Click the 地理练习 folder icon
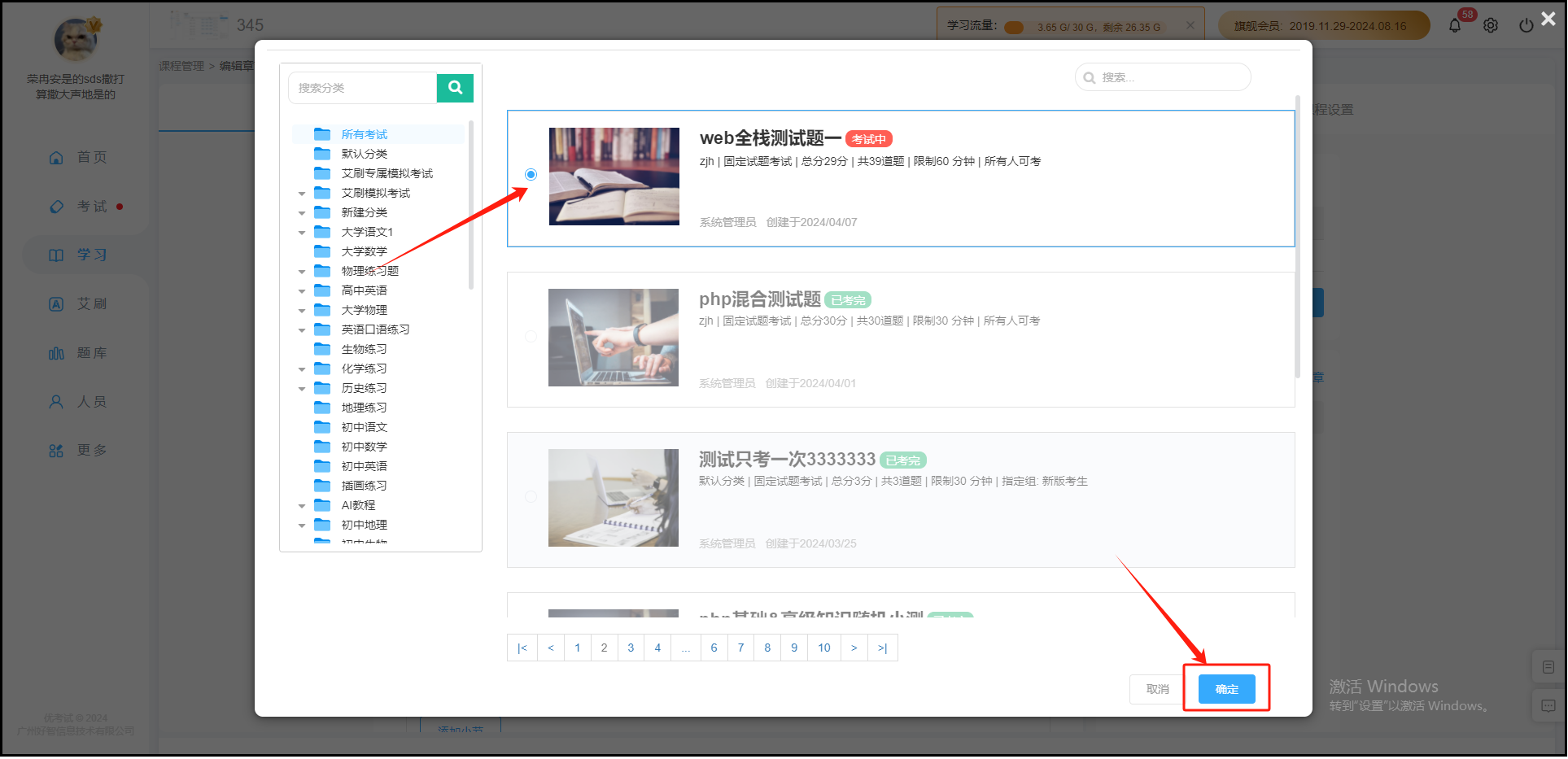 click(x=322, y=408)
